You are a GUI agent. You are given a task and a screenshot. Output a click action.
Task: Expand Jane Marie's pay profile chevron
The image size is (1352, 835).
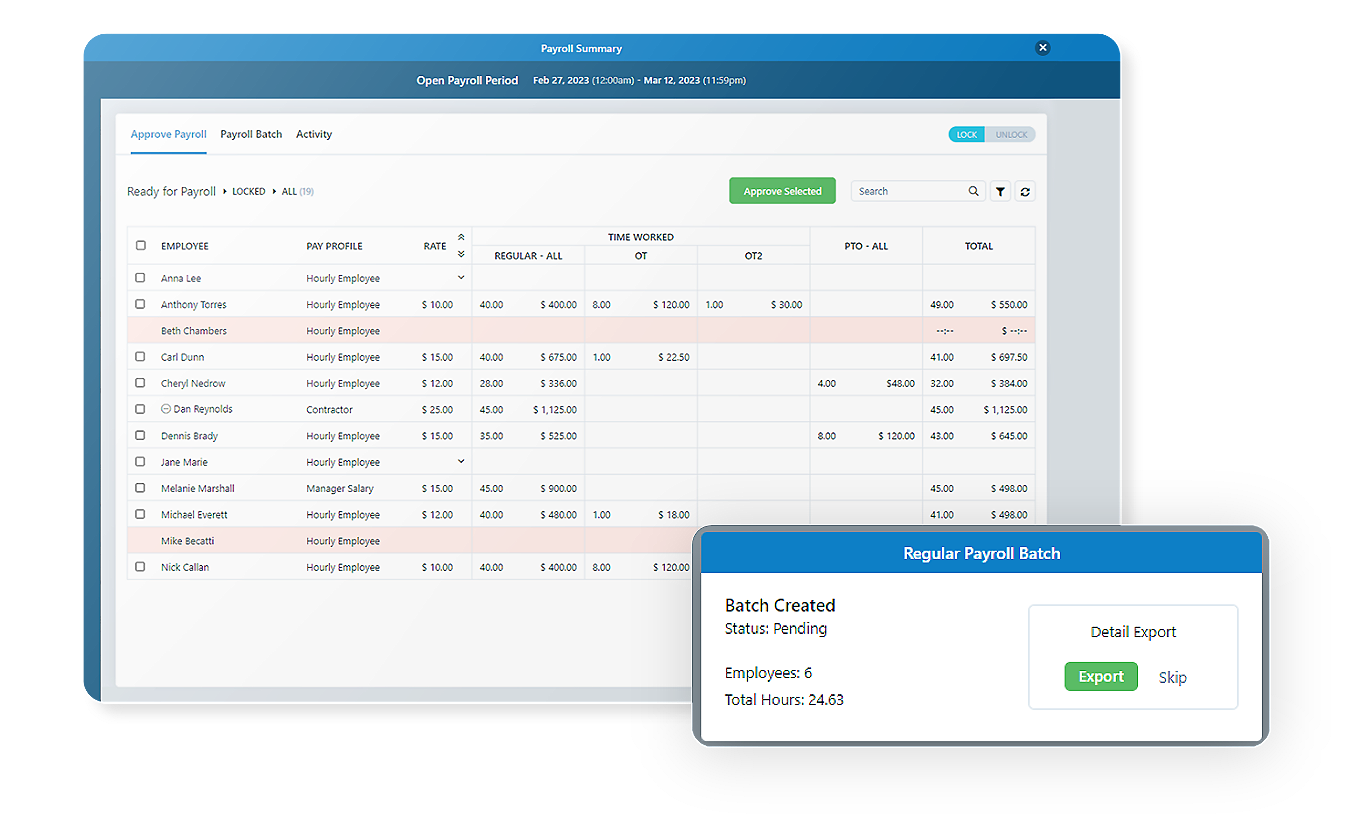460,461
